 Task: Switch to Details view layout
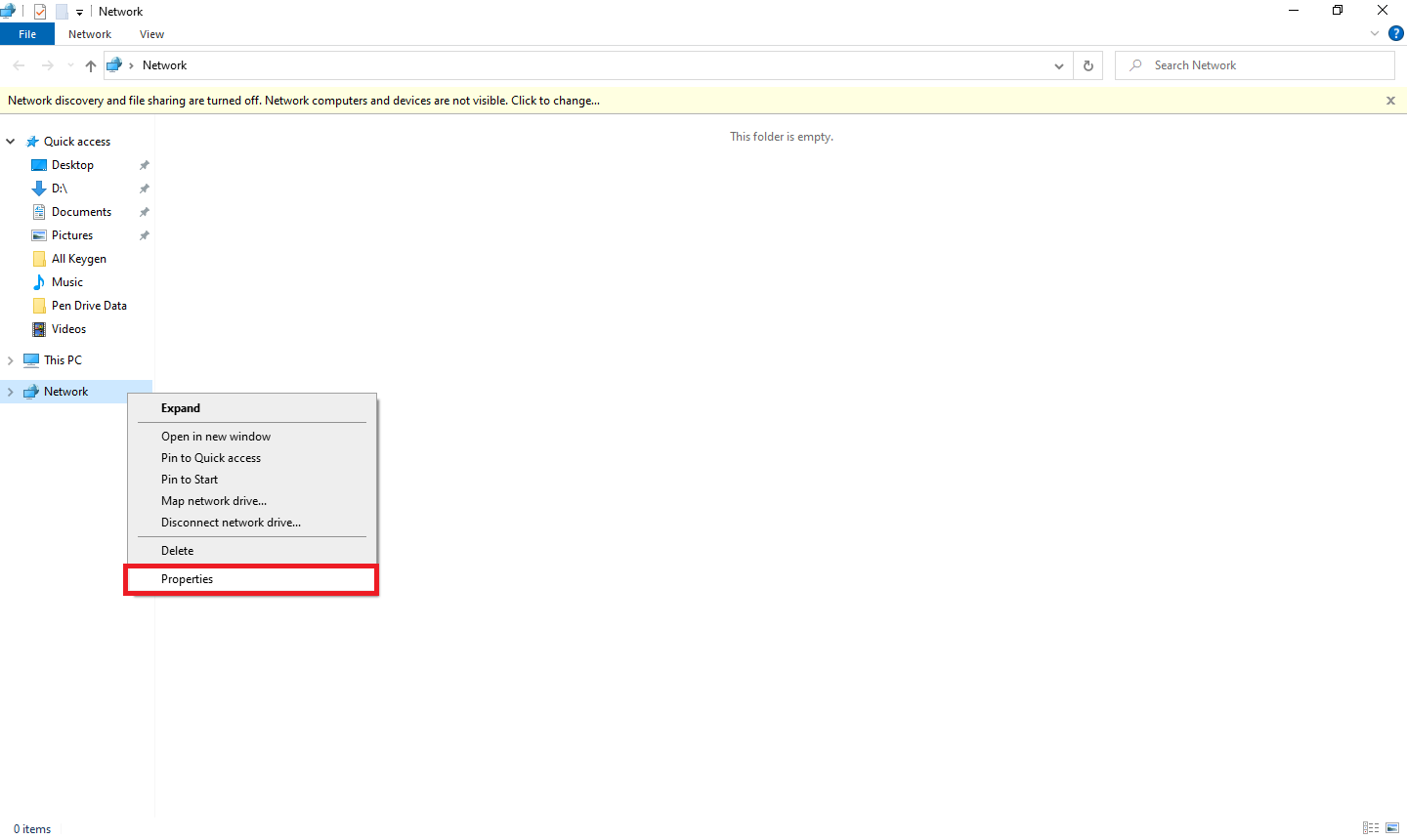[x=1371, y=828]
